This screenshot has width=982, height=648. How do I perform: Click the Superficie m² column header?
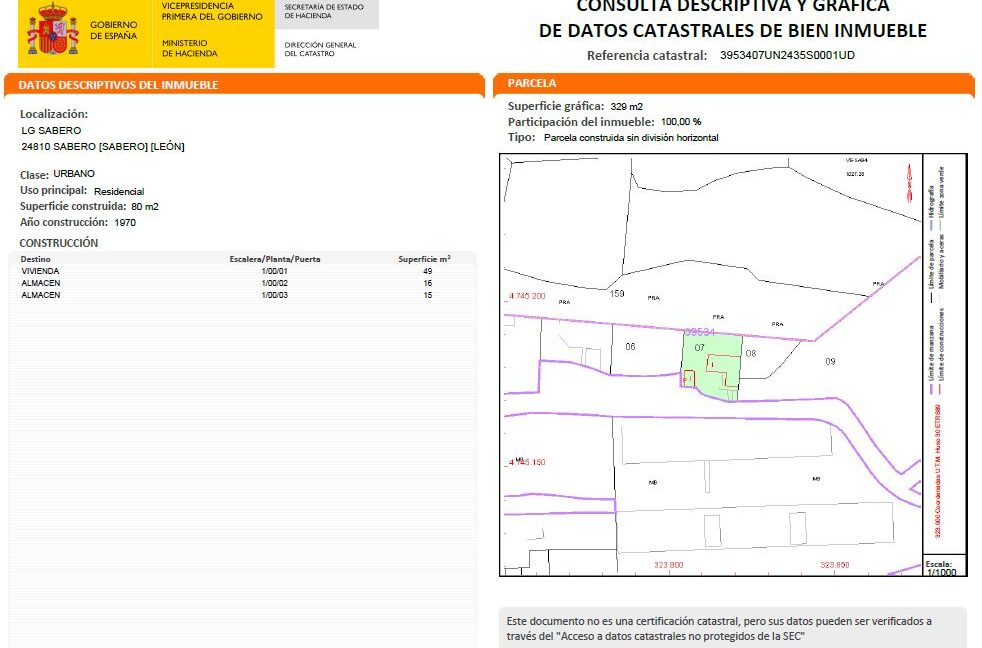[x=424, y=259]
